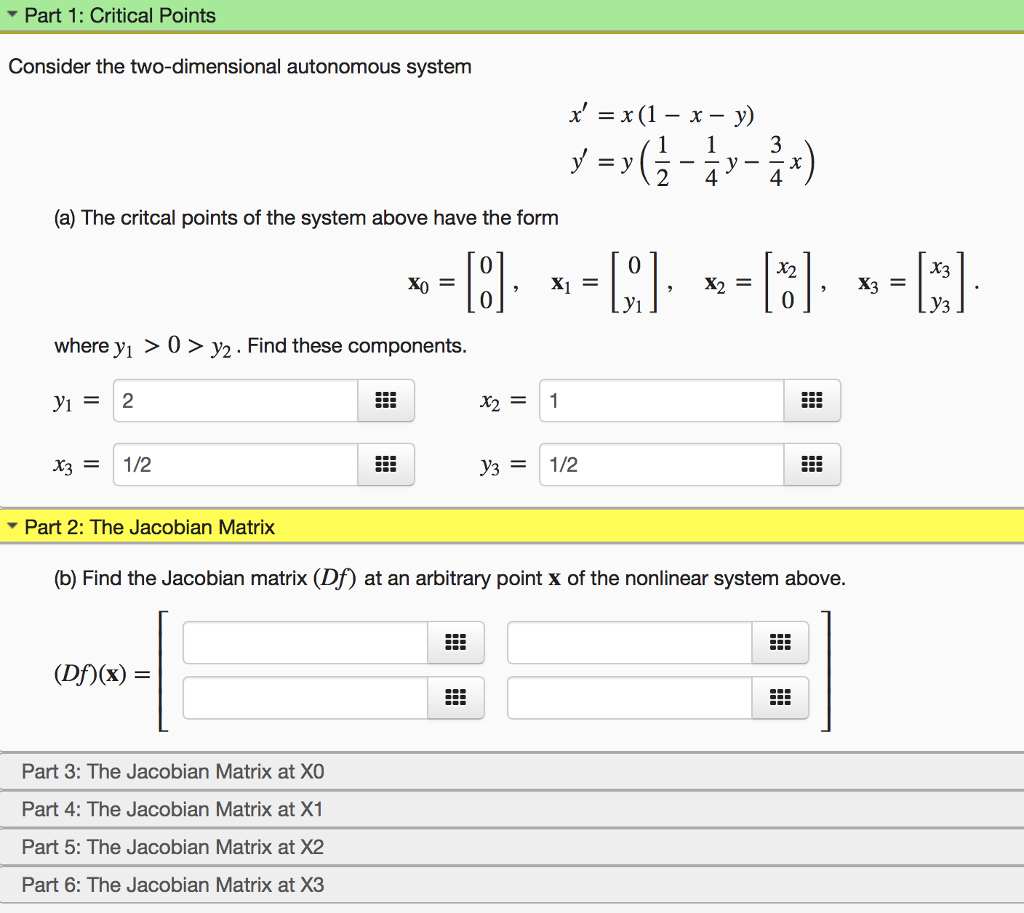Image resolution: width=1024 pixels, height=913 pixels.
Task: Open the keypad for the top-right Jacobian entry
Action: (x=780, y=642)
